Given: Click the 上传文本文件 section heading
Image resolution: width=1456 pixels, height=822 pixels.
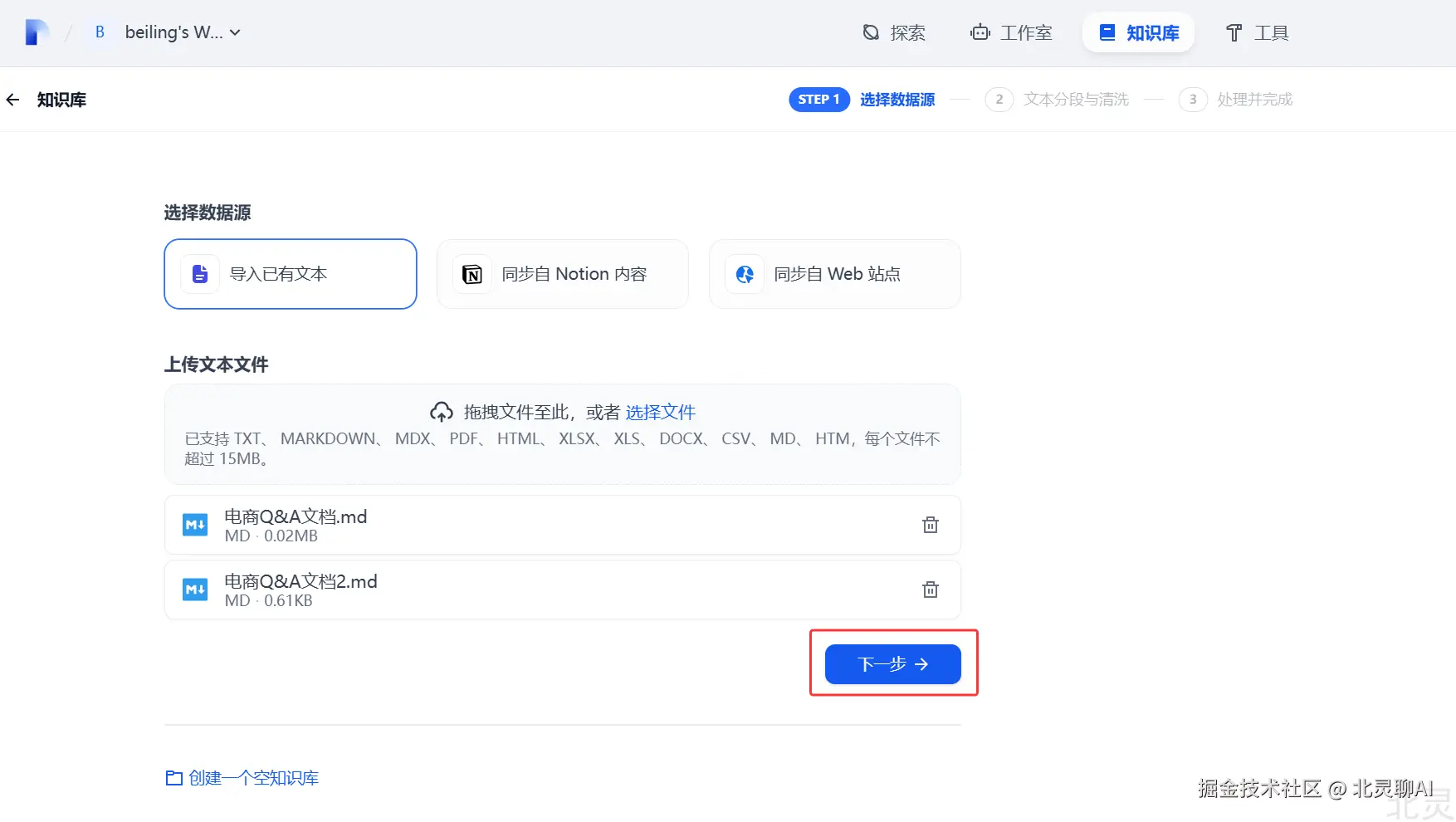Looking at the screenshot, I should pos(216,365).
